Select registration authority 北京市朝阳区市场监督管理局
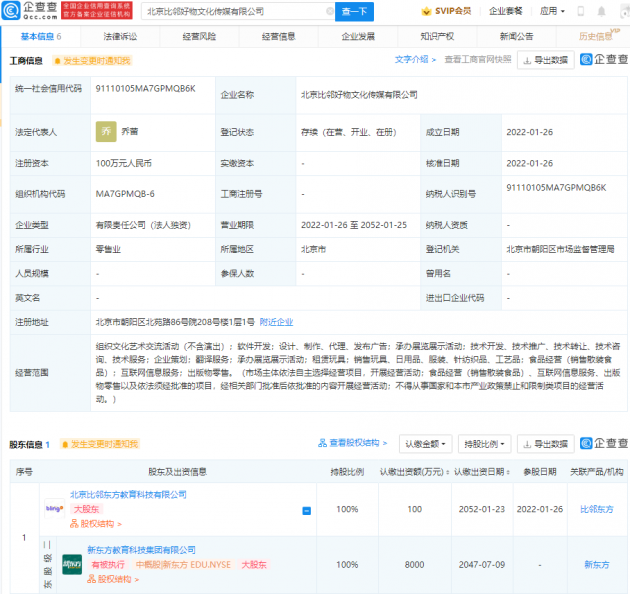 pyautogui.click(x=560, y=249)
